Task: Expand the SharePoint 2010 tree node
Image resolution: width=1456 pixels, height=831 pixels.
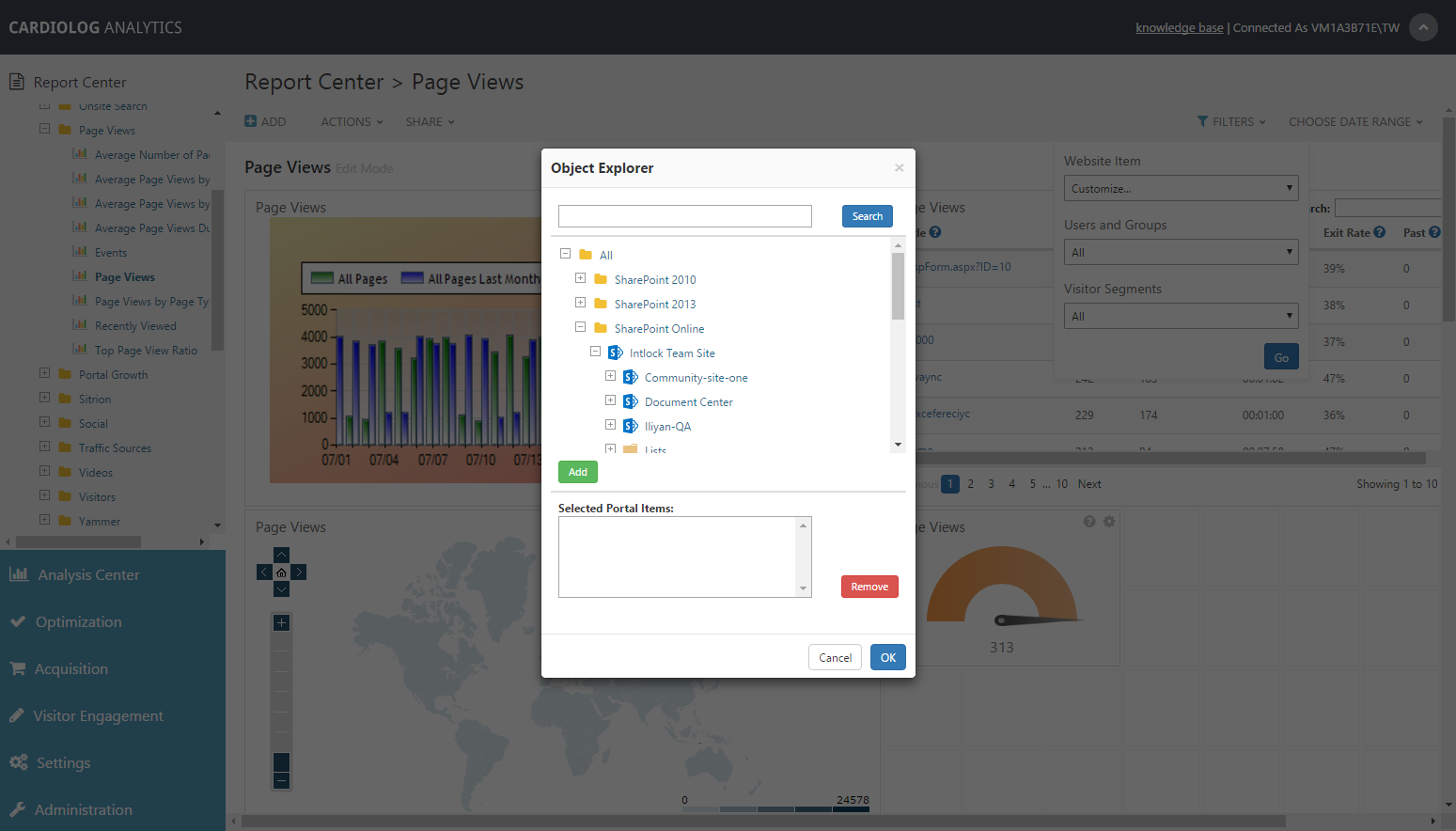Action: [580, 278]
